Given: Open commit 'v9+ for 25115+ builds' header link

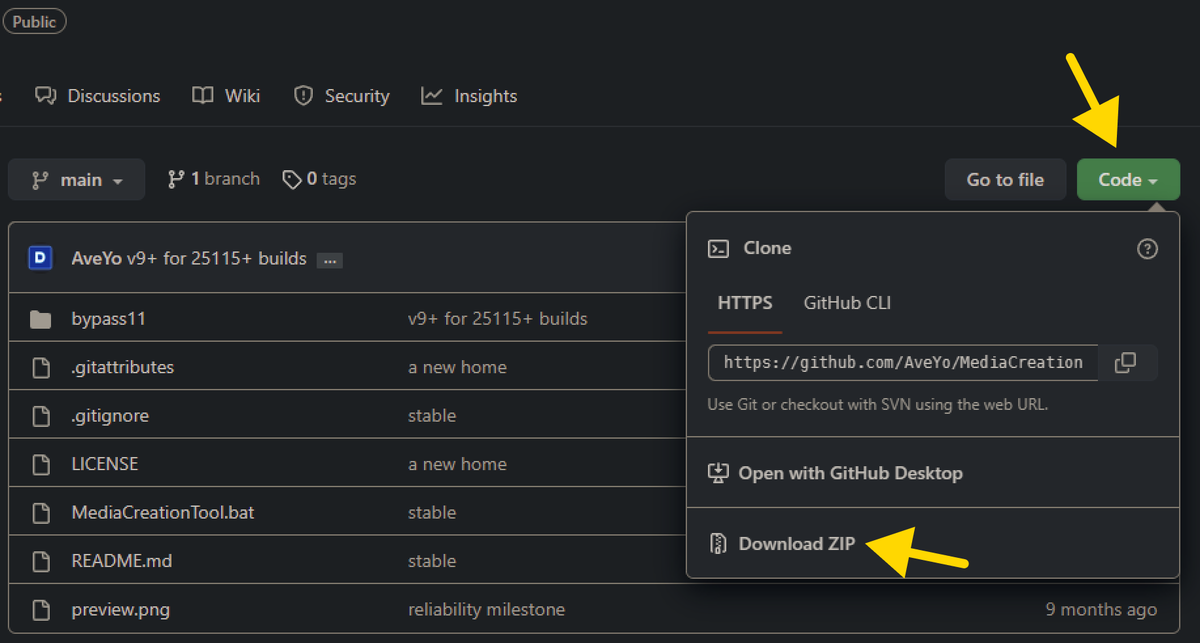Looking at the screenshot, I should (x=217, y=258).
